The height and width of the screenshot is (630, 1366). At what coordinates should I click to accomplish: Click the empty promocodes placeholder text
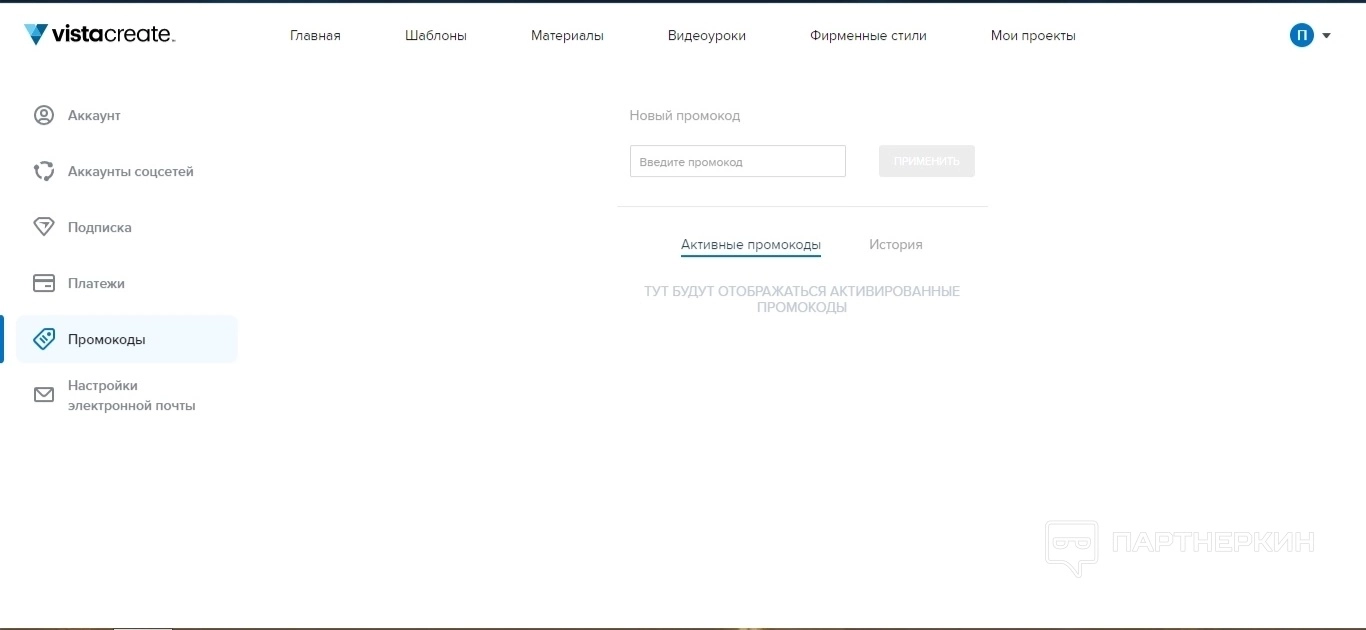click(802, 299)
